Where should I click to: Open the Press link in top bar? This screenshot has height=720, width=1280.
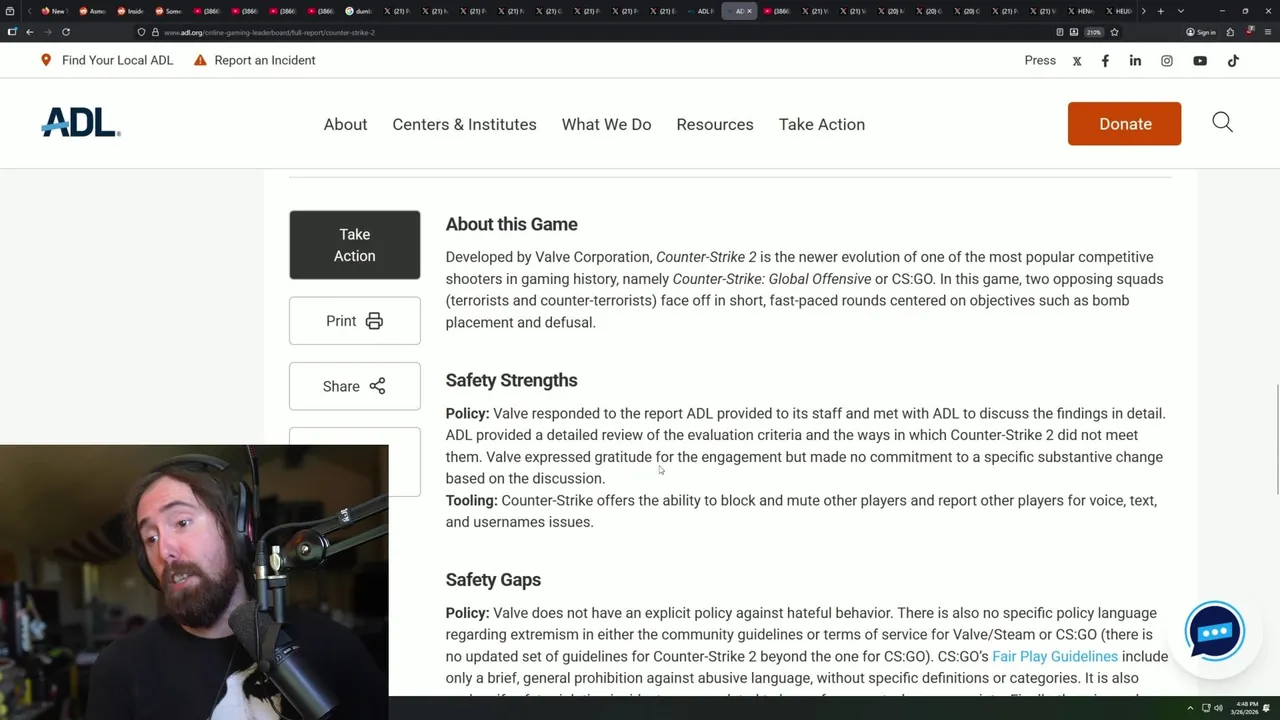1040,60
